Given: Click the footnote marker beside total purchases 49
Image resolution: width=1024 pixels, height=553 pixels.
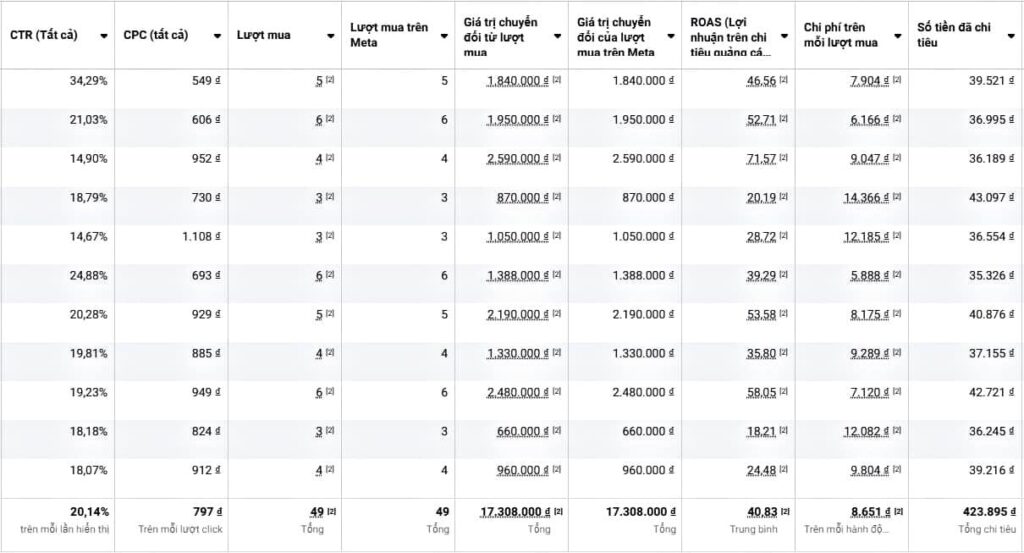Looking at the screenshot, I should pyautogui.click(x=330, y=512).
